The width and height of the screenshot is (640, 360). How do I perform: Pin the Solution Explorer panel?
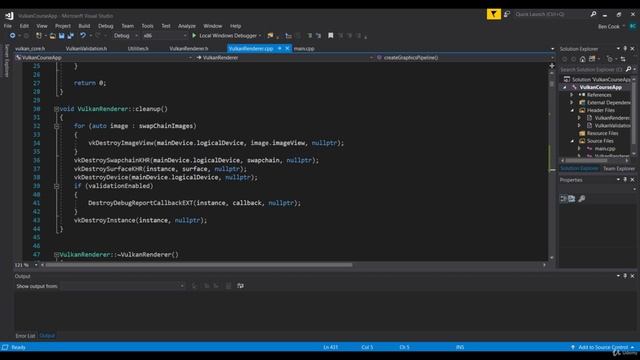625,49
